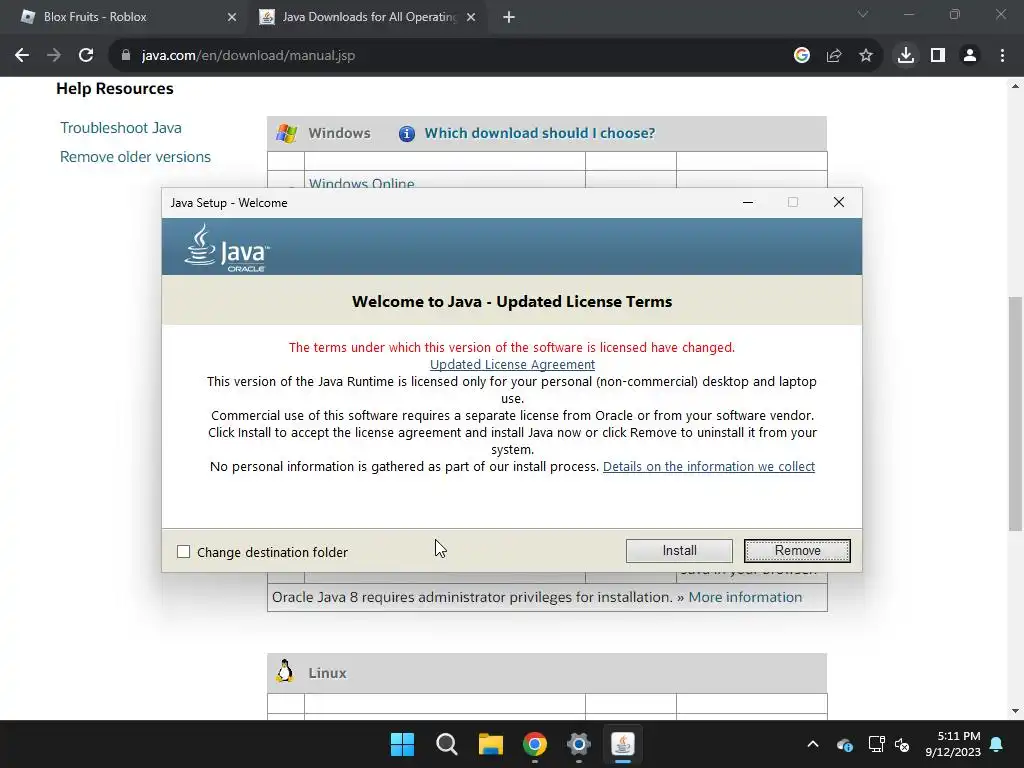This screenshot has height=768, width=1024.
Task: Open Details on the information we collect
Action: pos(709,466)
